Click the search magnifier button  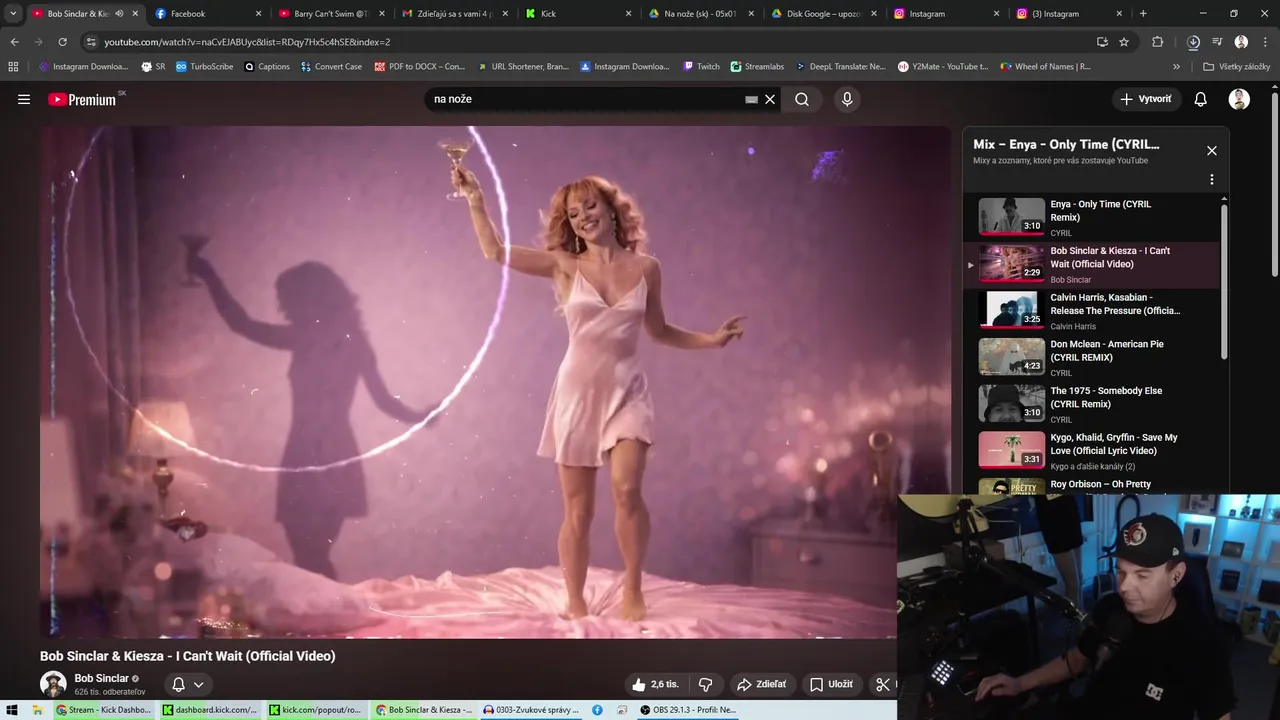tap(802, 99)
